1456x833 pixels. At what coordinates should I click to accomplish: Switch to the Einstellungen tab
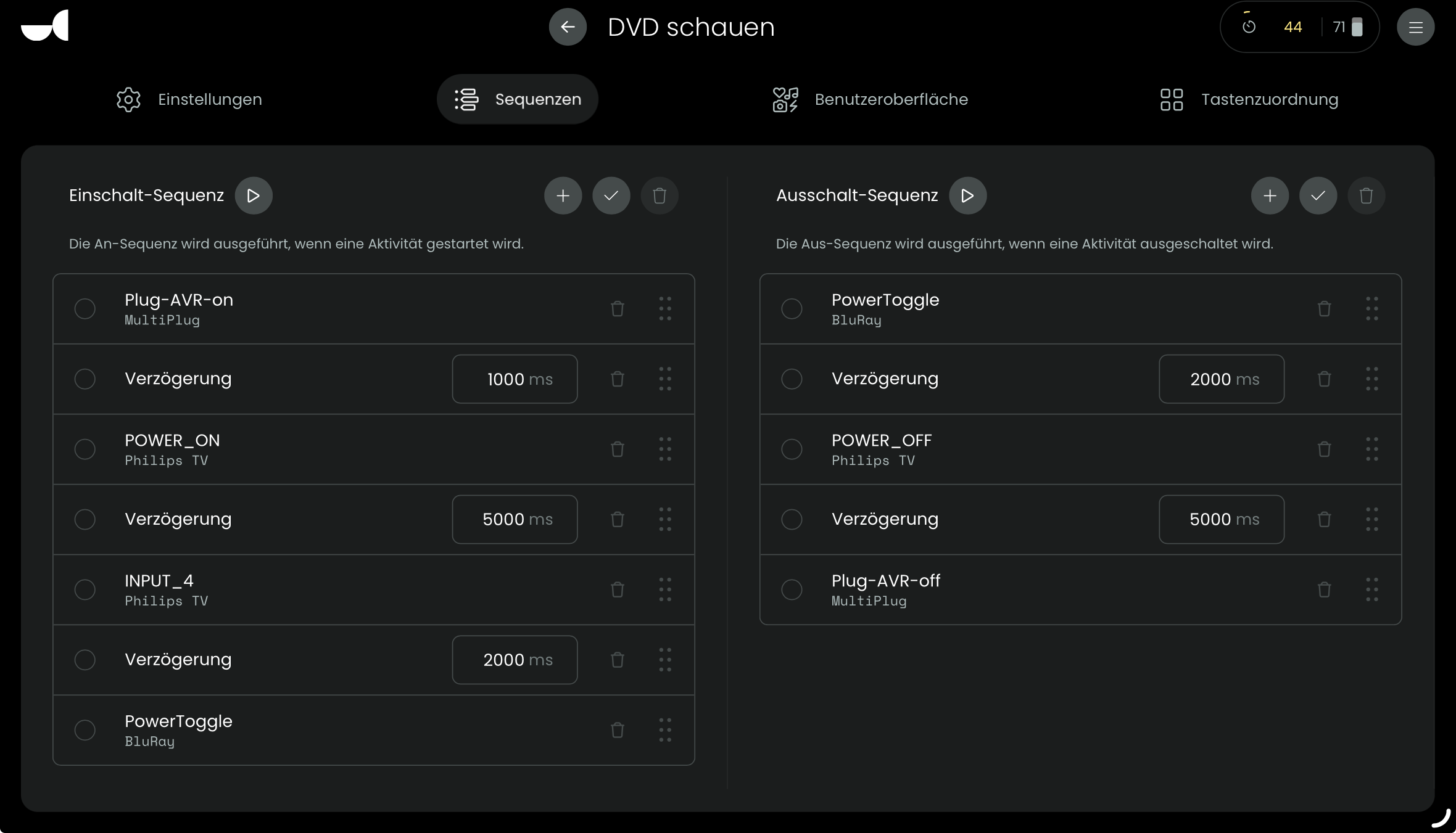tap(189, 99)
